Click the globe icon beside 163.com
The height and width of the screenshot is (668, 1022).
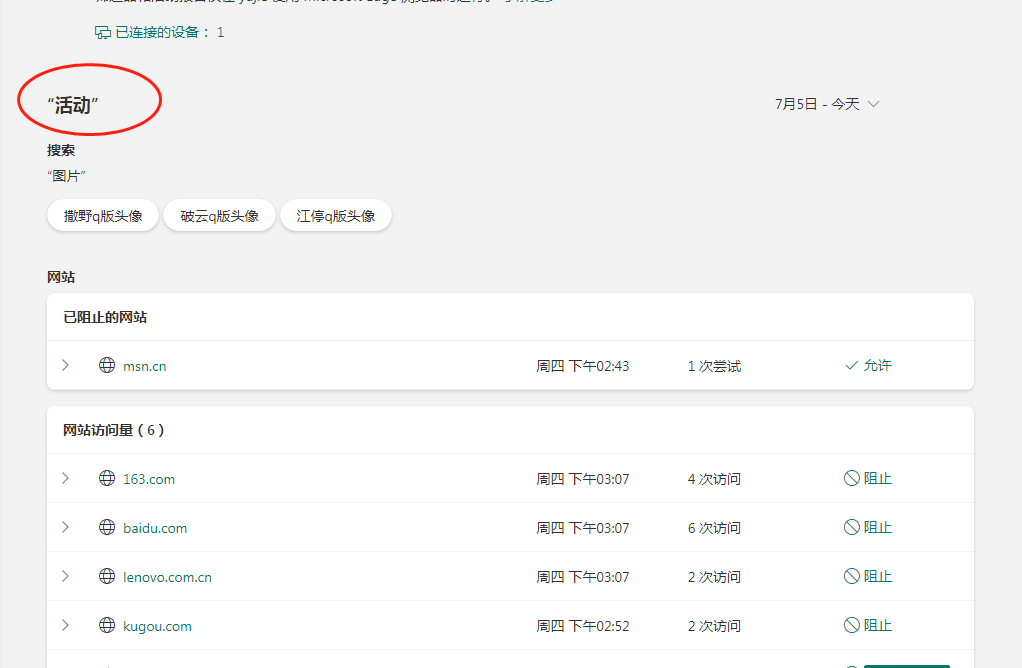(107, 478)
